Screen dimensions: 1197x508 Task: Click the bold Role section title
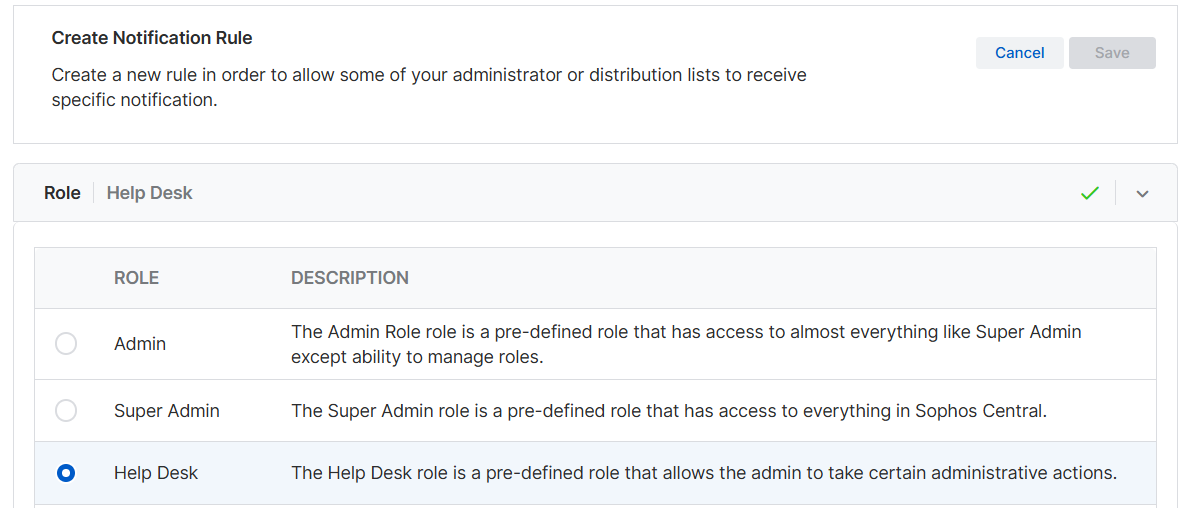pos(62,193)
